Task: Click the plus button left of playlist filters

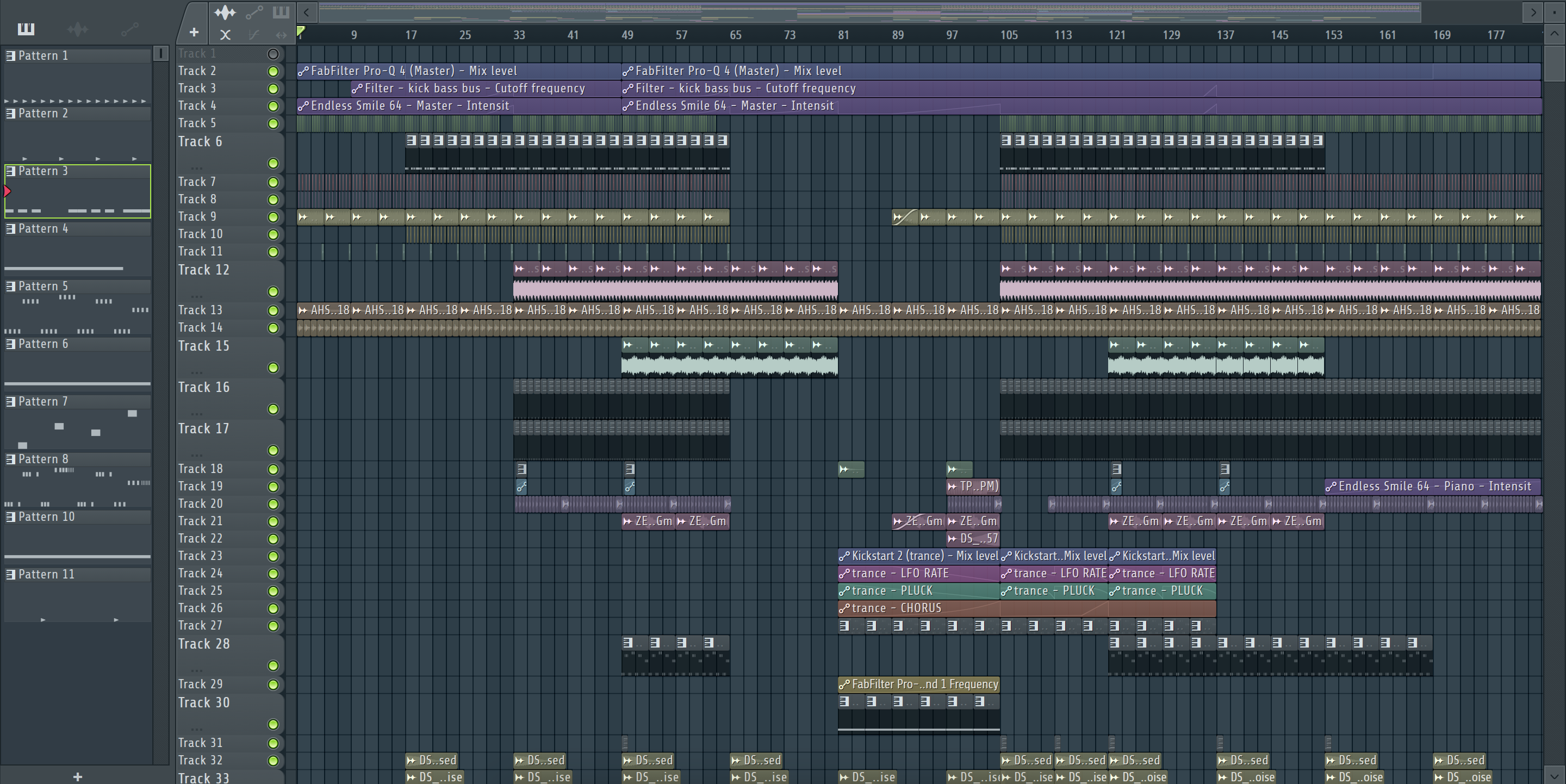Action: (x=194, y=32)
